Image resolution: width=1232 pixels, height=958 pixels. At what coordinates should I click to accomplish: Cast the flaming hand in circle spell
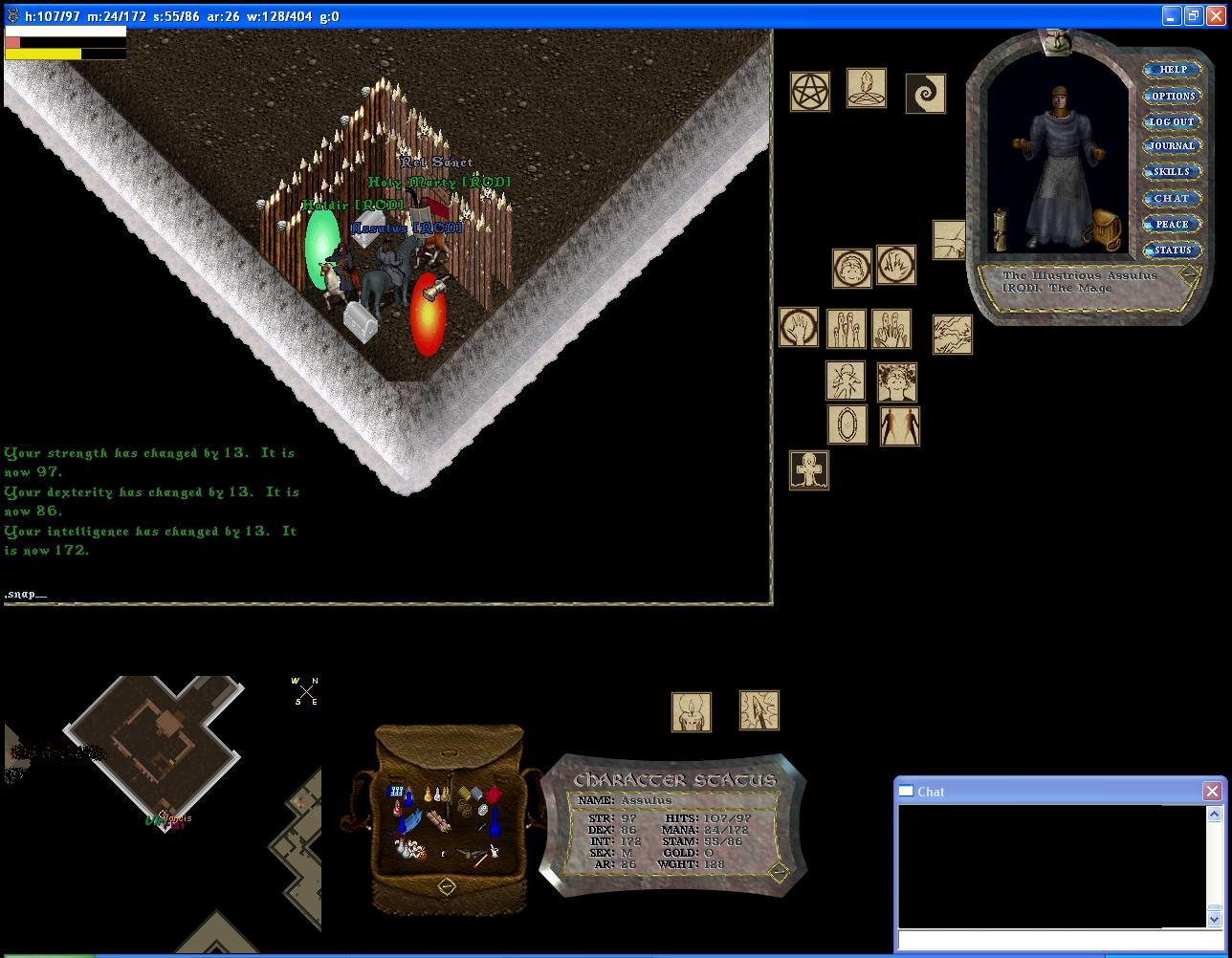[896, 265]
